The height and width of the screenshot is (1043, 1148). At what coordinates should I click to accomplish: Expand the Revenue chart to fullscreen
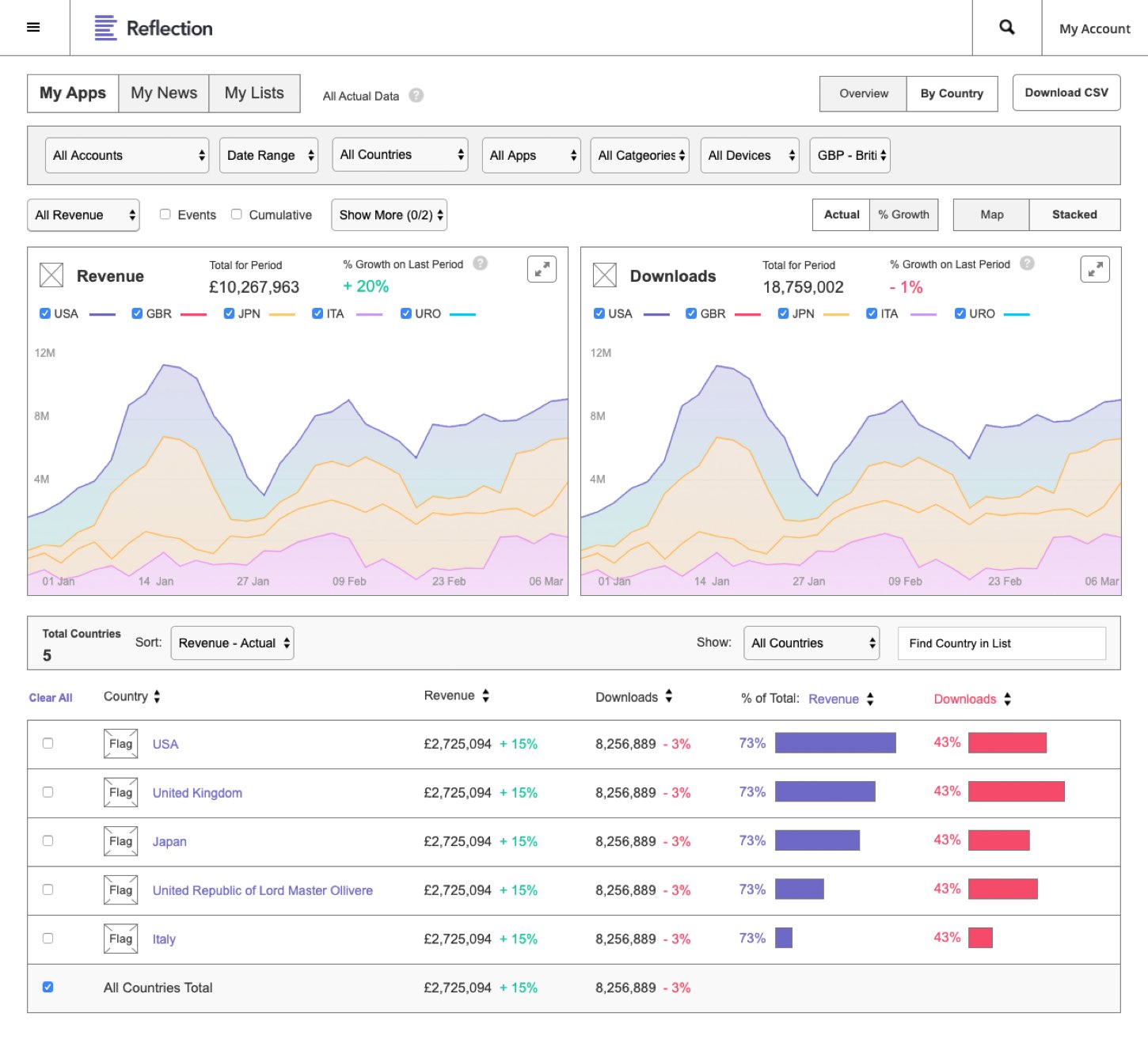542,269
